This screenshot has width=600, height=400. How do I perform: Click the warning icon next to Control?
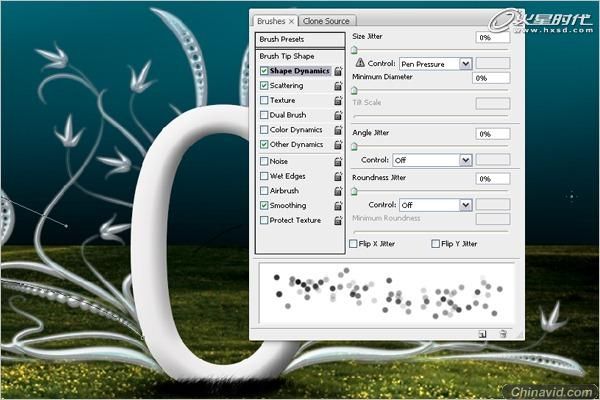tap(360, 62)
